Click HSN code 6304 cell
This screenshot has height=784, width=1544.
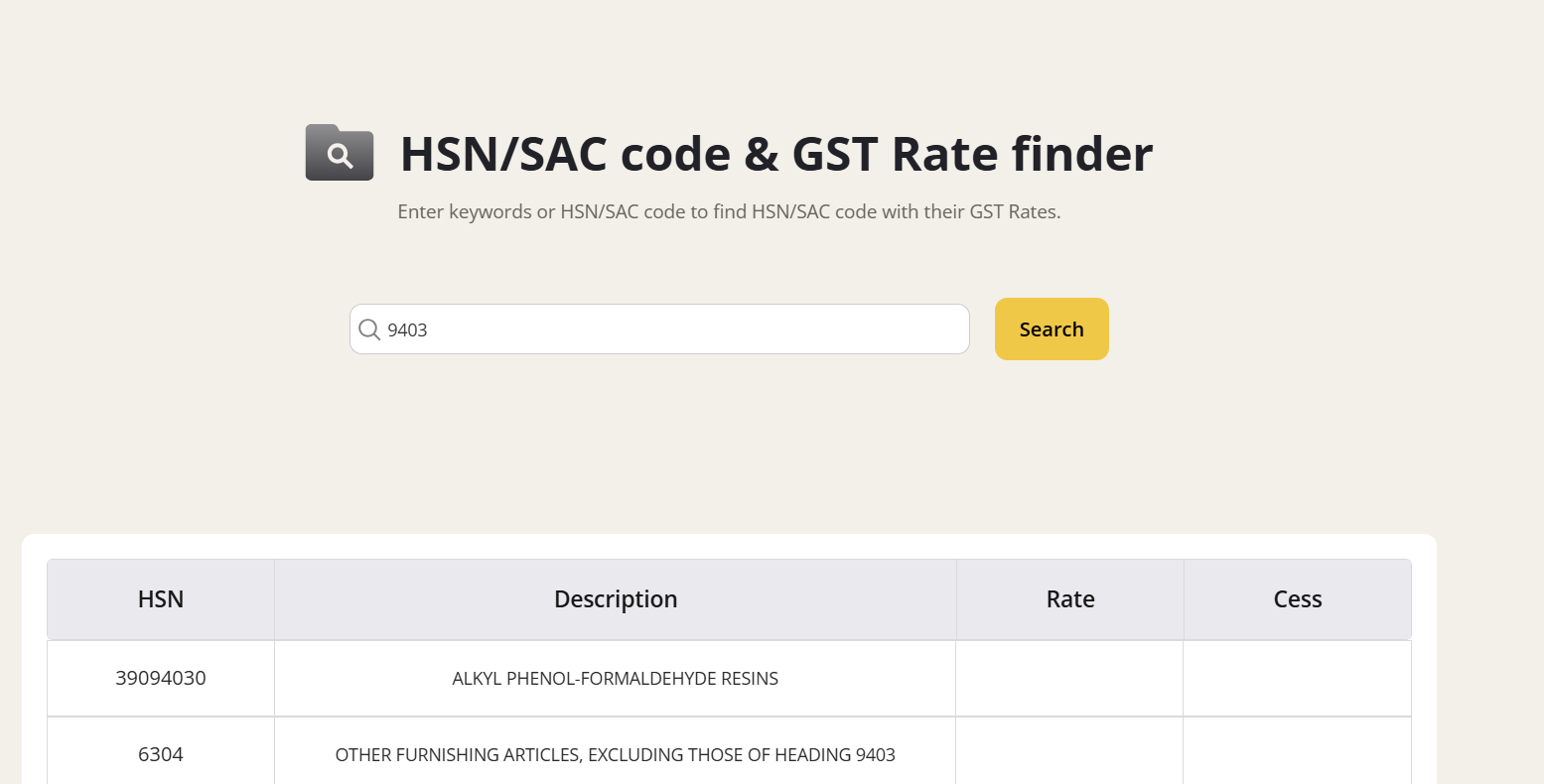coord(161,755)
